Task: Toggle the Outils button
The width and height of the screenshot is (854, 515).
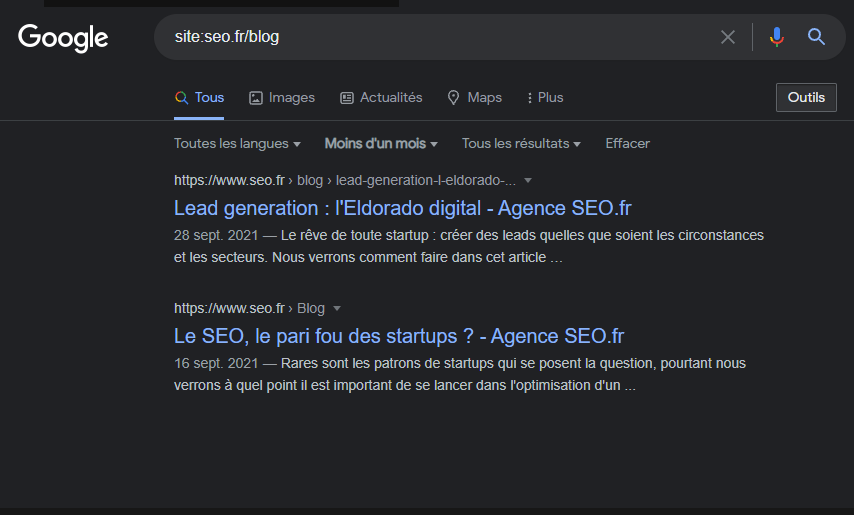Action: (x=806, y=97)
